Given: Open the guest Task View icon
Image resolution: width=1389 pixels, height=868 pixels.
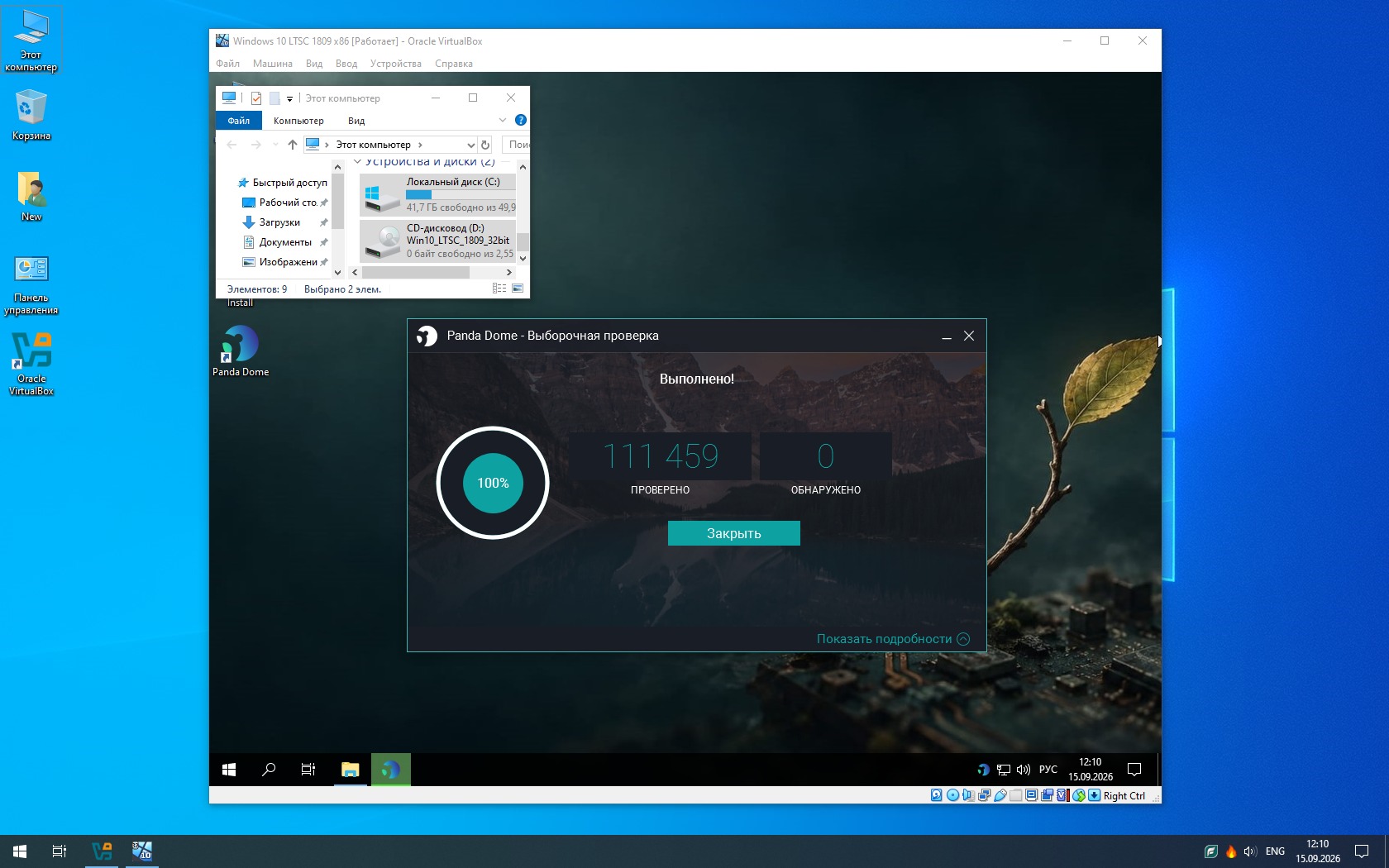Looking at the screenshot, I should click(x=308, y=770).
